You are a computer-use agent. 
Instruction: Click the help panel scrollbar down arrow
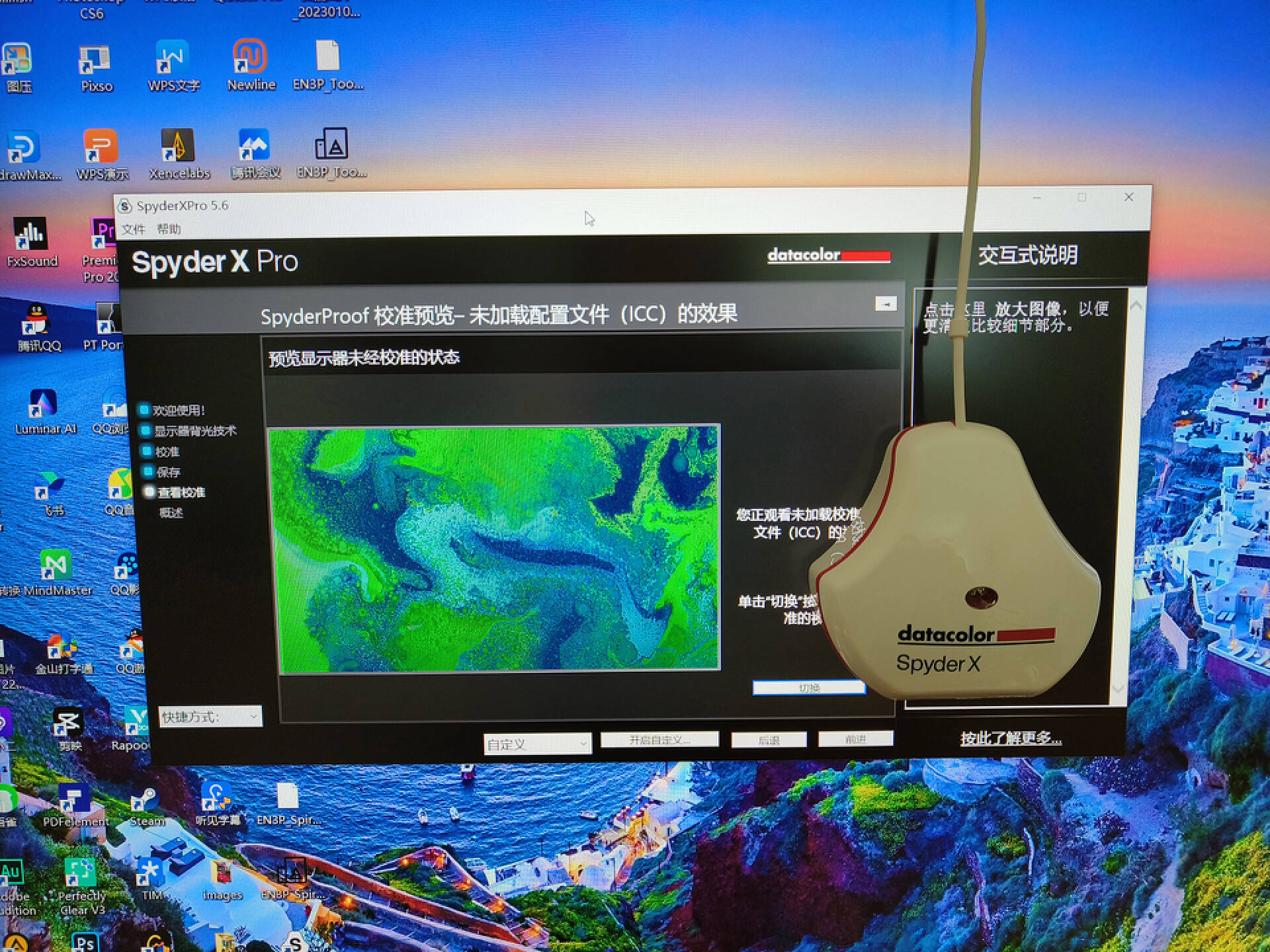click(1119, 689)
